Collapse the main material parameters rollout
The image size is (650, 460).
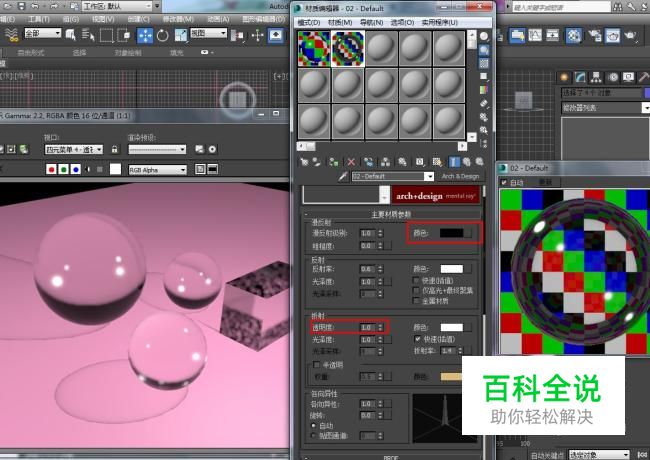392,214
